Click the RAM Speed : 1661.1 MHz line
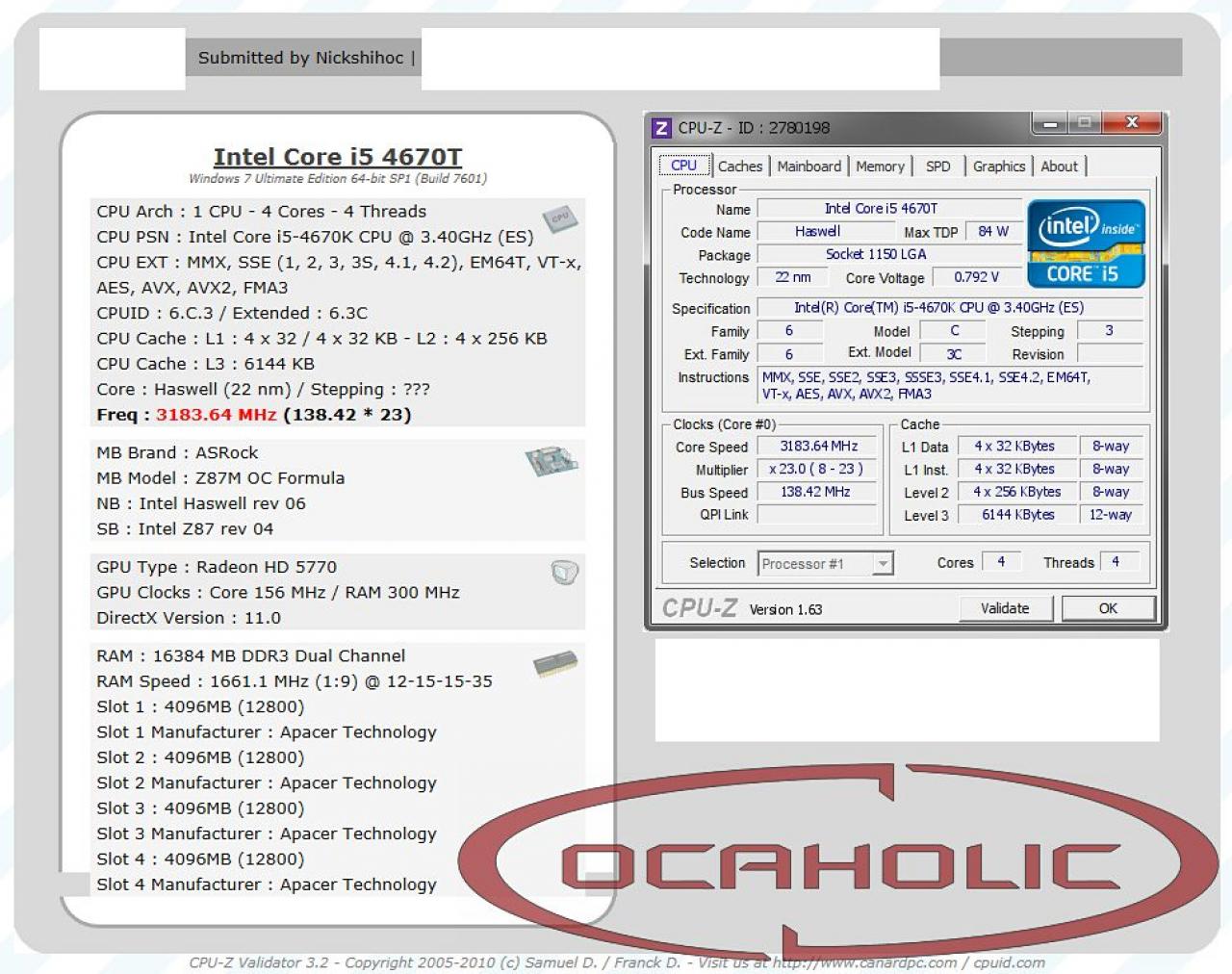Viewport: 1232px width, 974px height. tap(295, 681)
